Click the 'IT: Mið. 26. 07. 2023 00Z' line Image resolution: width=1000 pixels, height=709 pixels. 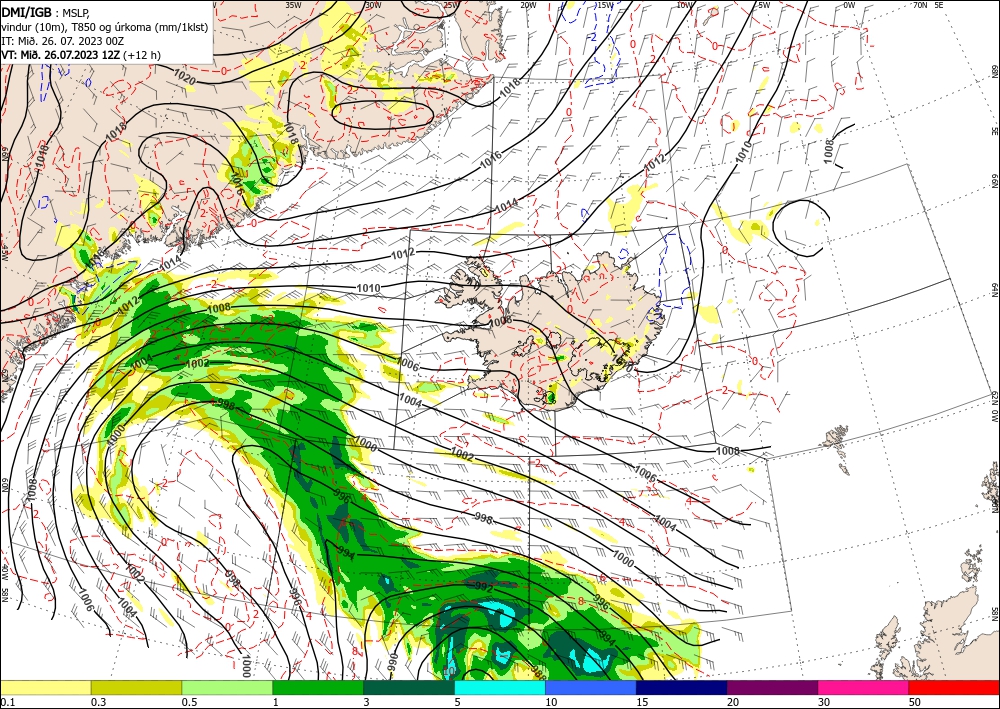coord(64,40)
